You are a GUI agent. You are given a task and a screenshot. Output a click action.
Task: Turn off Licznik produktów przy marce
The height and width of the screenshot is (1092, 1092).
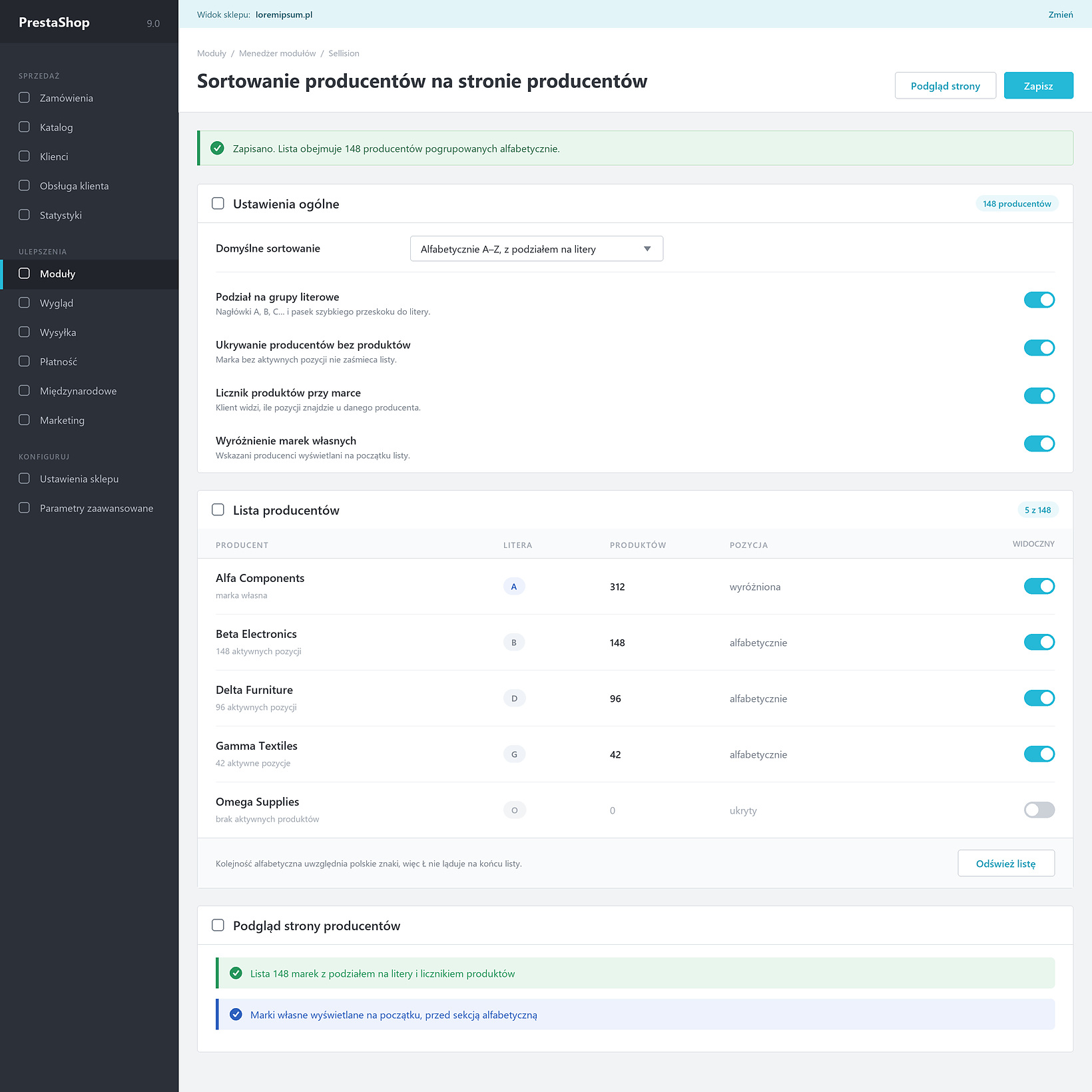(x=1039, y=396)
